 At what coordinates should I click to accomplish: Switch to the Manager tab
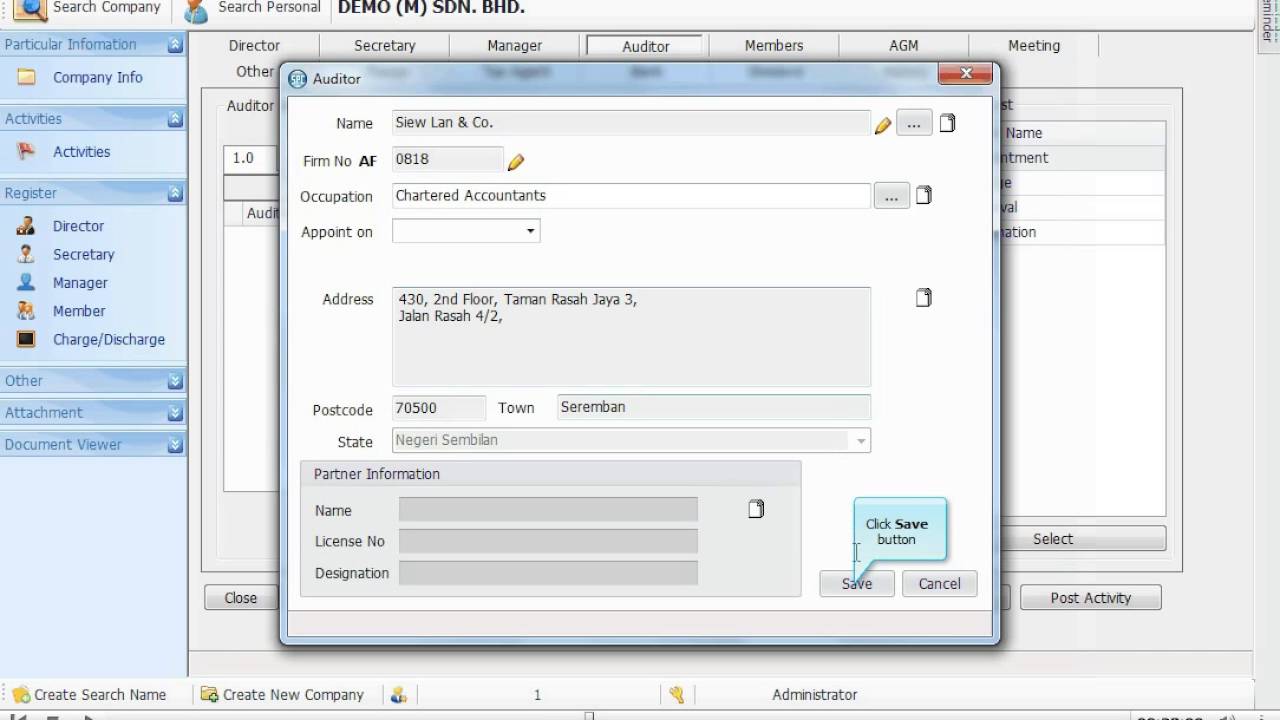point(514,46)
